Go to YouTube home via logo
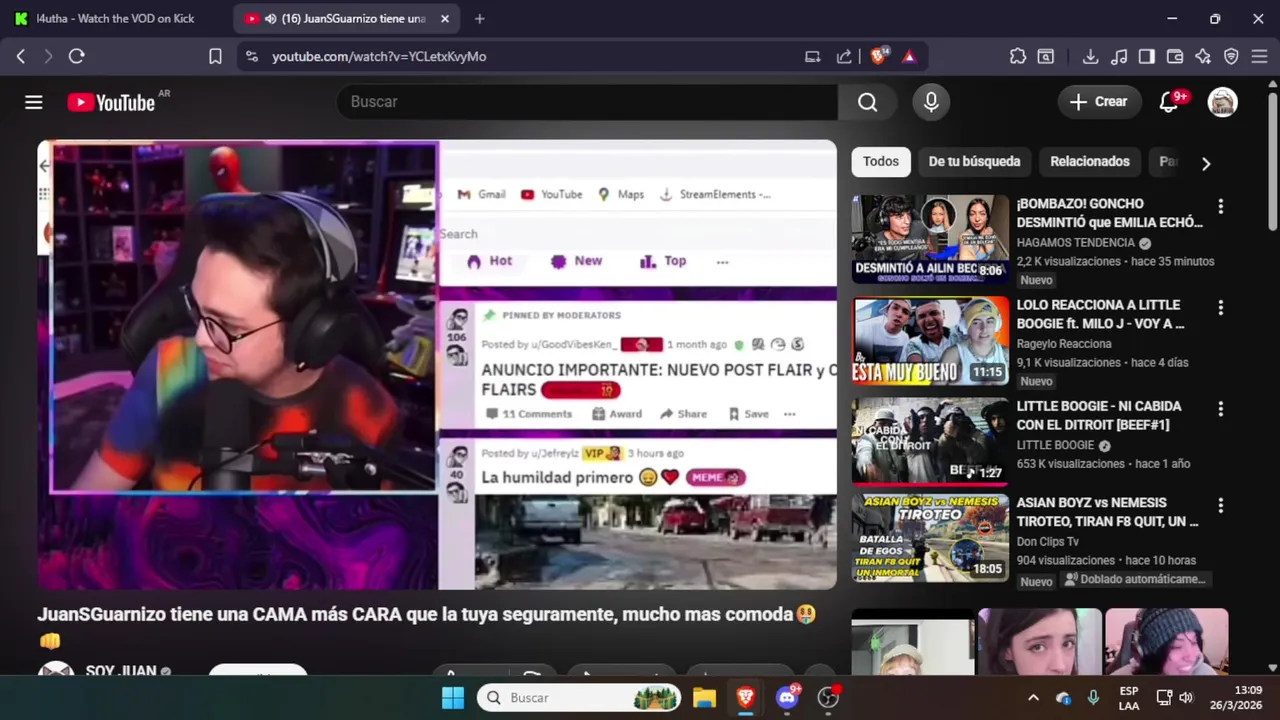This screenshot has height=720, width=1280. (110, 102)
